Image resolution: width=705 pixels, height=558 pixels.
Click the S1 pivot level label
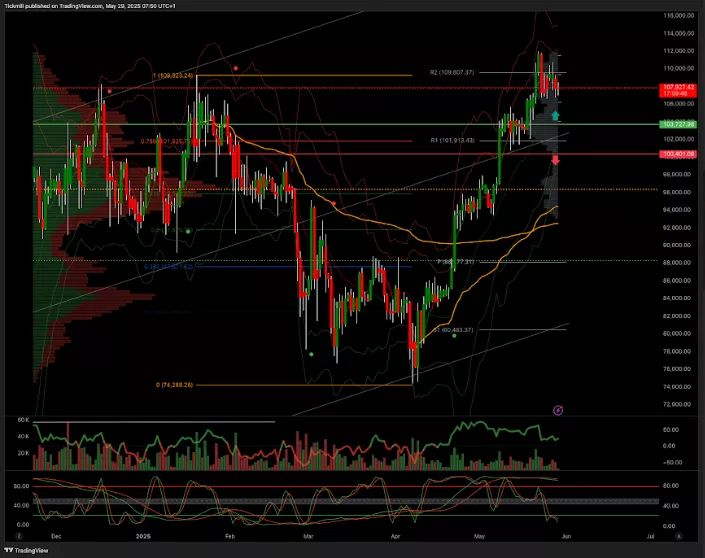coord(451,330)
